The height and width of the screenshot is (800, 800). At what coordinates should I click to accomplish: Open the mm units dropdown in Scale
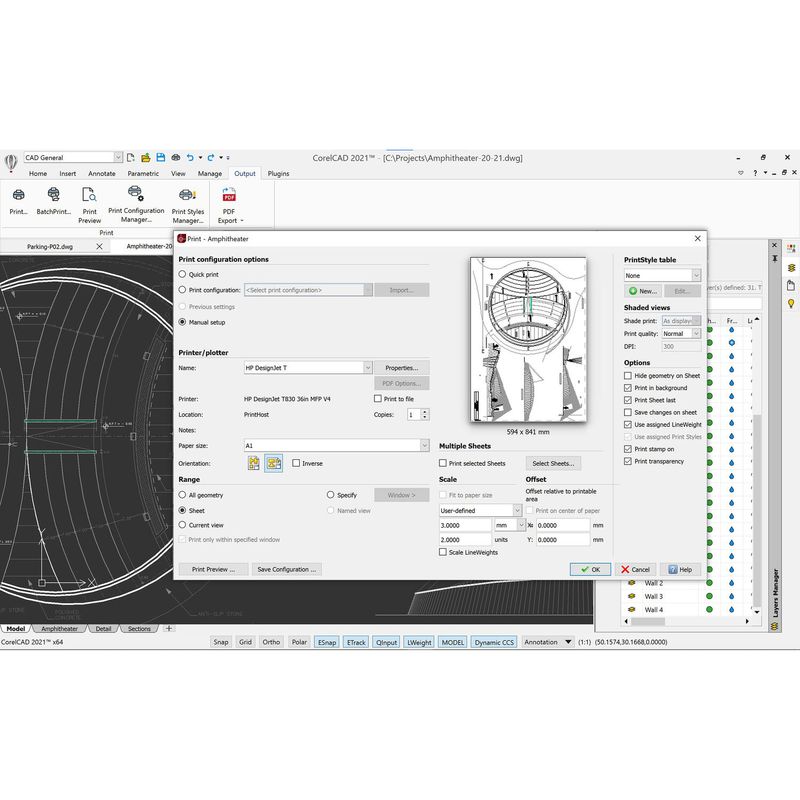521,525
